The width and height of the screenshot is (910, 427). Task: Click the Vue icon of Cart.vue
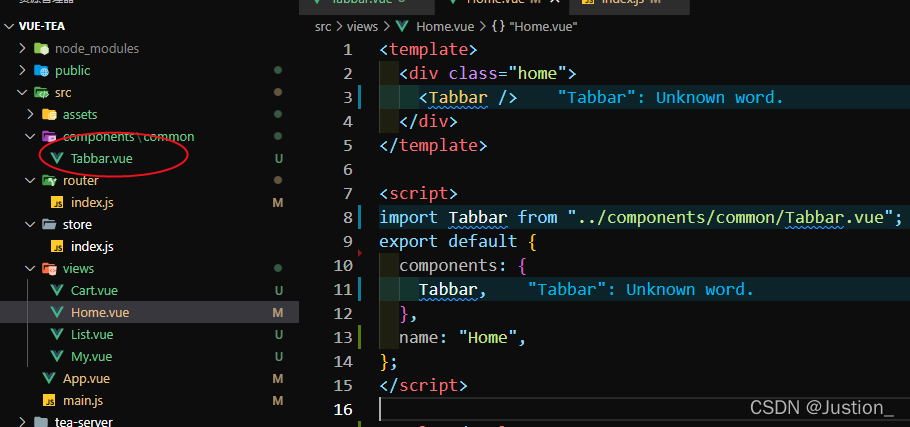[57, 290]
